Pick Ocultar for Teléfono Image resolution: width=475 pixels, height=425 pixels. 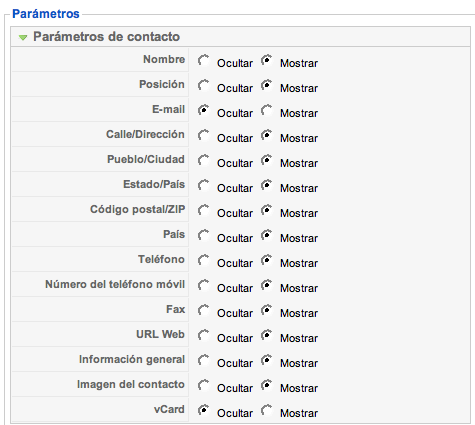pos(203,260)
